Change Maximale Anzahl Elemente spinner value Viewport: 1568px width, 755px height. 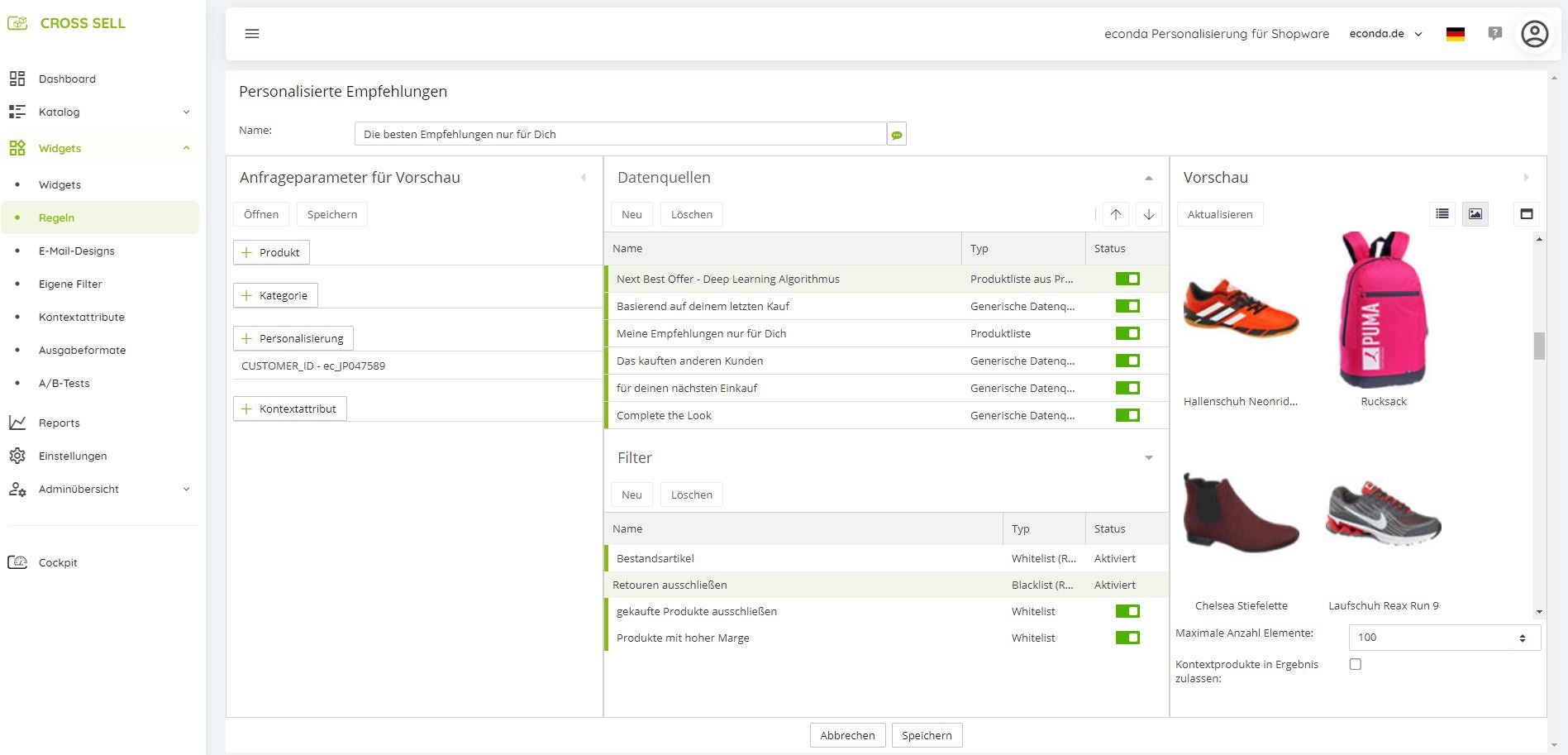tap(1523, 638)
